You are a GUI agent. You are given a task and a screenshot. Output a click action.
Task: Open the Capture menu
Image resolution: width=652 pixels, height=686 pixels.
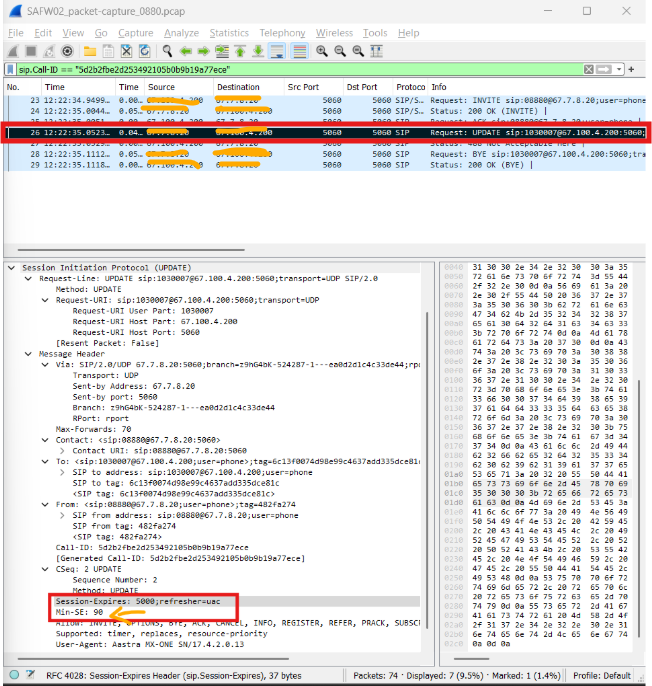click(x=136, y=33)
